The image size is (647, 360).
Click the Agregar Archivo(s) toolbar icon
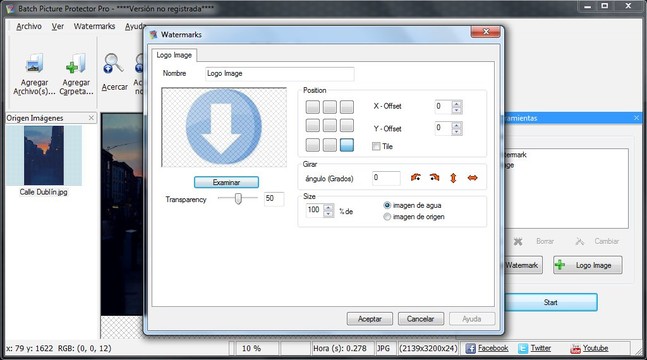[x=34, y=64]
